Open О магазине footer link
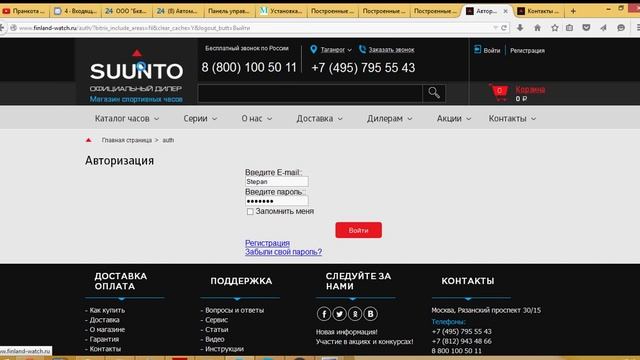The width and height of the screenshot is (640, 360). pyautogui.click(x=107, y=329)
